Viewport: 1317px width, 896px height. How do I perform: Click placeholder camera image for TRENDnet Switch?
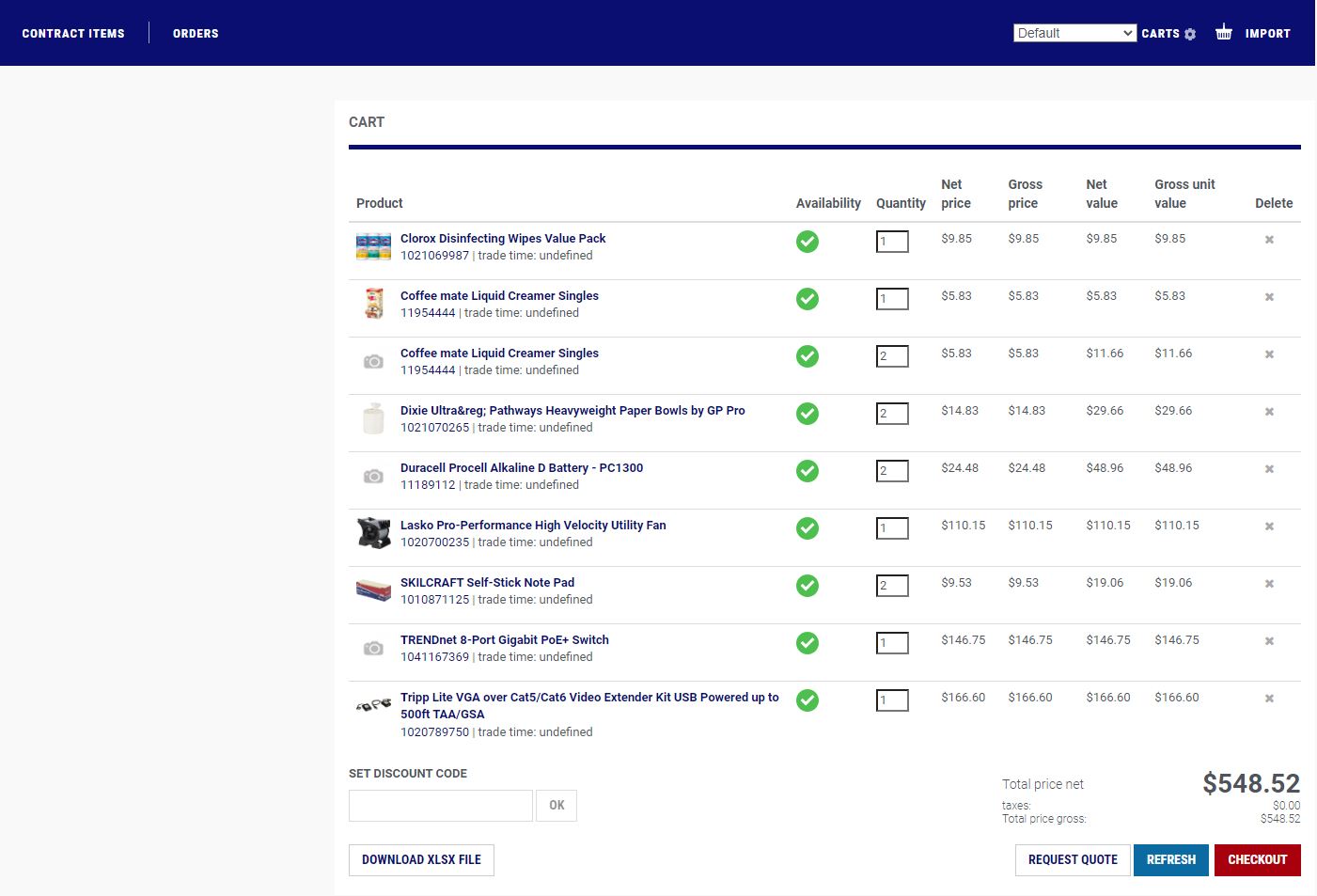click(373, 649)
